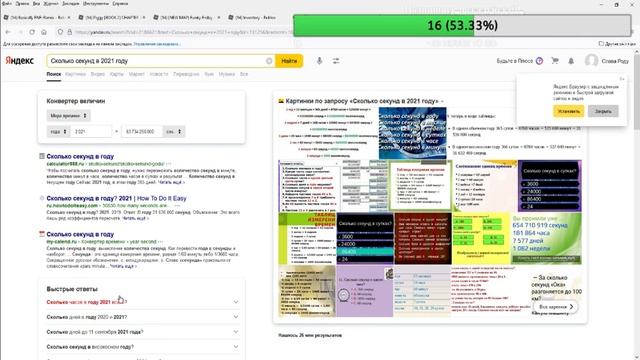The image size is (640, 360).
Task: Click the converter result field with seconds value
Action: [x=142, y=131]
